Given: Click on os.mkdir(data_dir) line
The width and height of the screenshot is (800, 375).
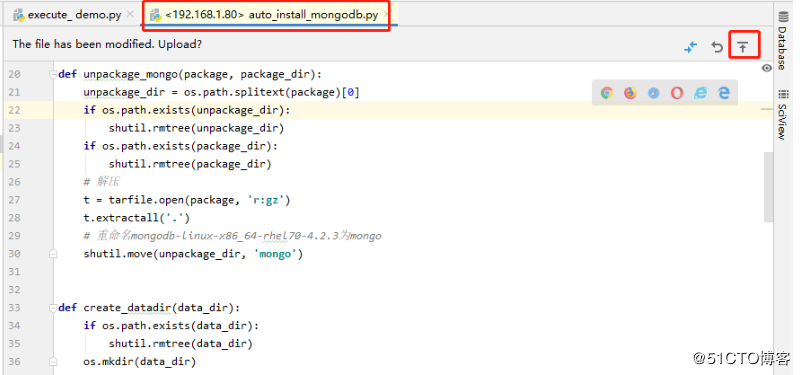Looking at the screenshot, I should 140,361.
